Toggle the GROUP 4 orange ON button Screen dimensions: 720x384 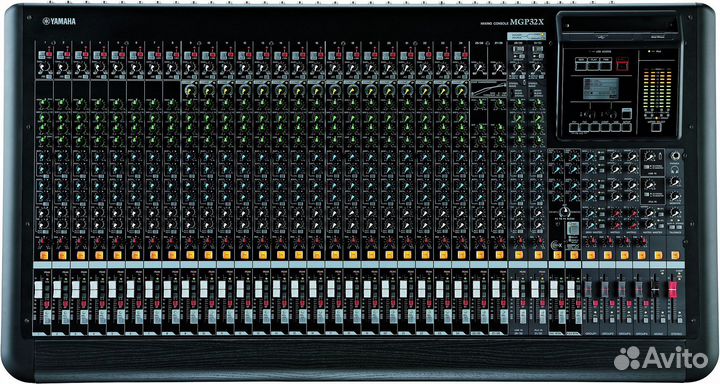[x=641, y=255]
